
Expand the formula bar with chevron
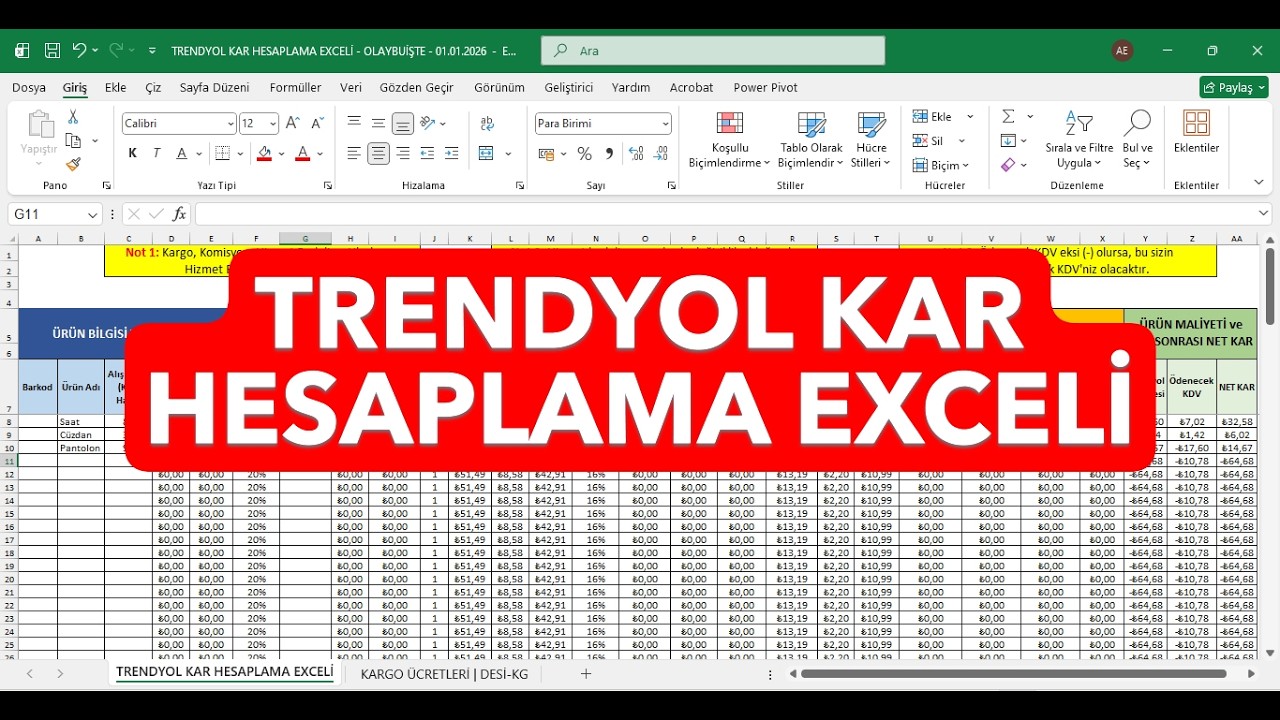click(1264, 213)
